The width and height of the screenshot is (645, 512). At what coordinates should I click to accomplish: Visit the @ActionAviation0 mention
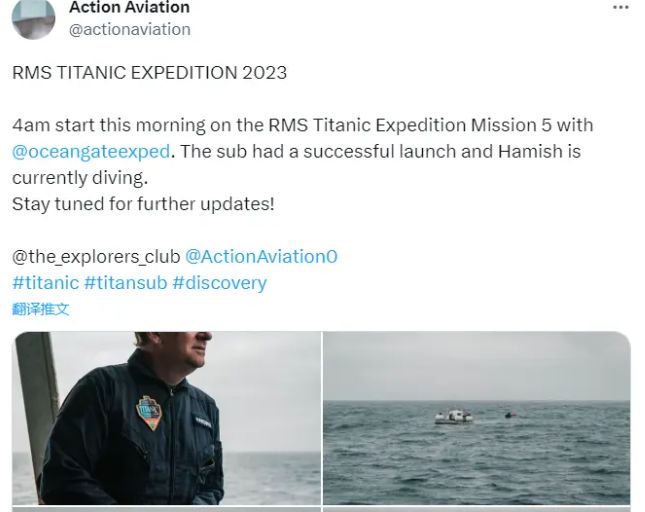click(x=262, y=256)
